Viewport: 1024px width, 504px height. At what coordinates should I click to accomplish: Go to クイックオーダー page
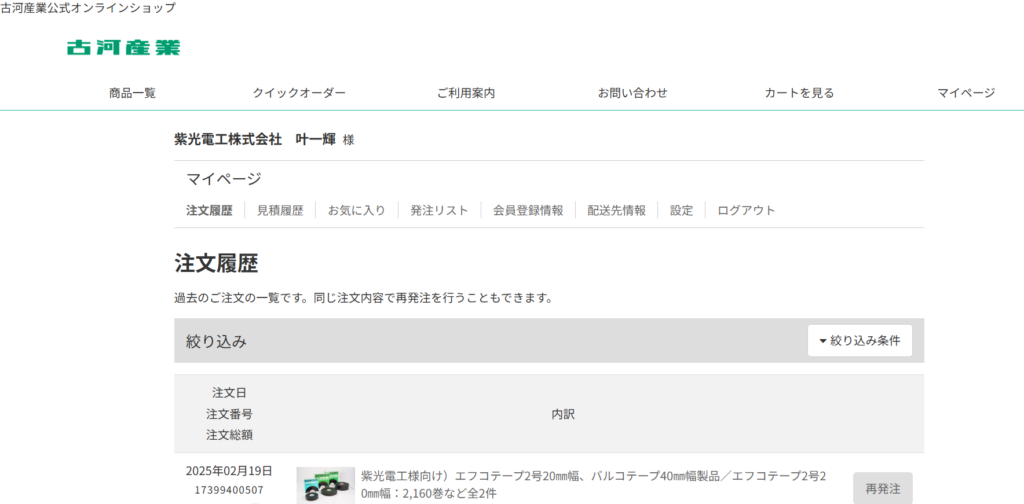299,93
